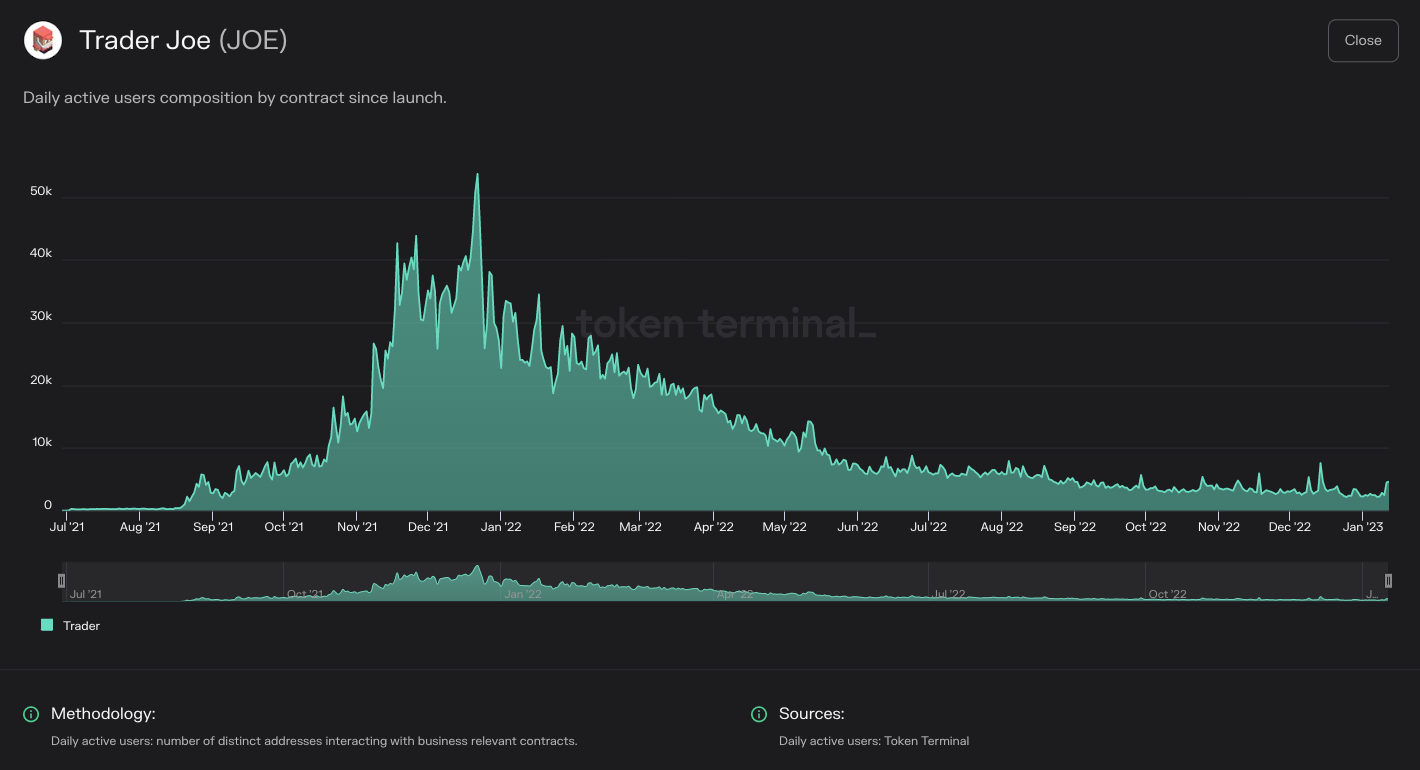Click the token terminal watermark
Viewport: 1420px width, 770px height.
coord(727,323)
